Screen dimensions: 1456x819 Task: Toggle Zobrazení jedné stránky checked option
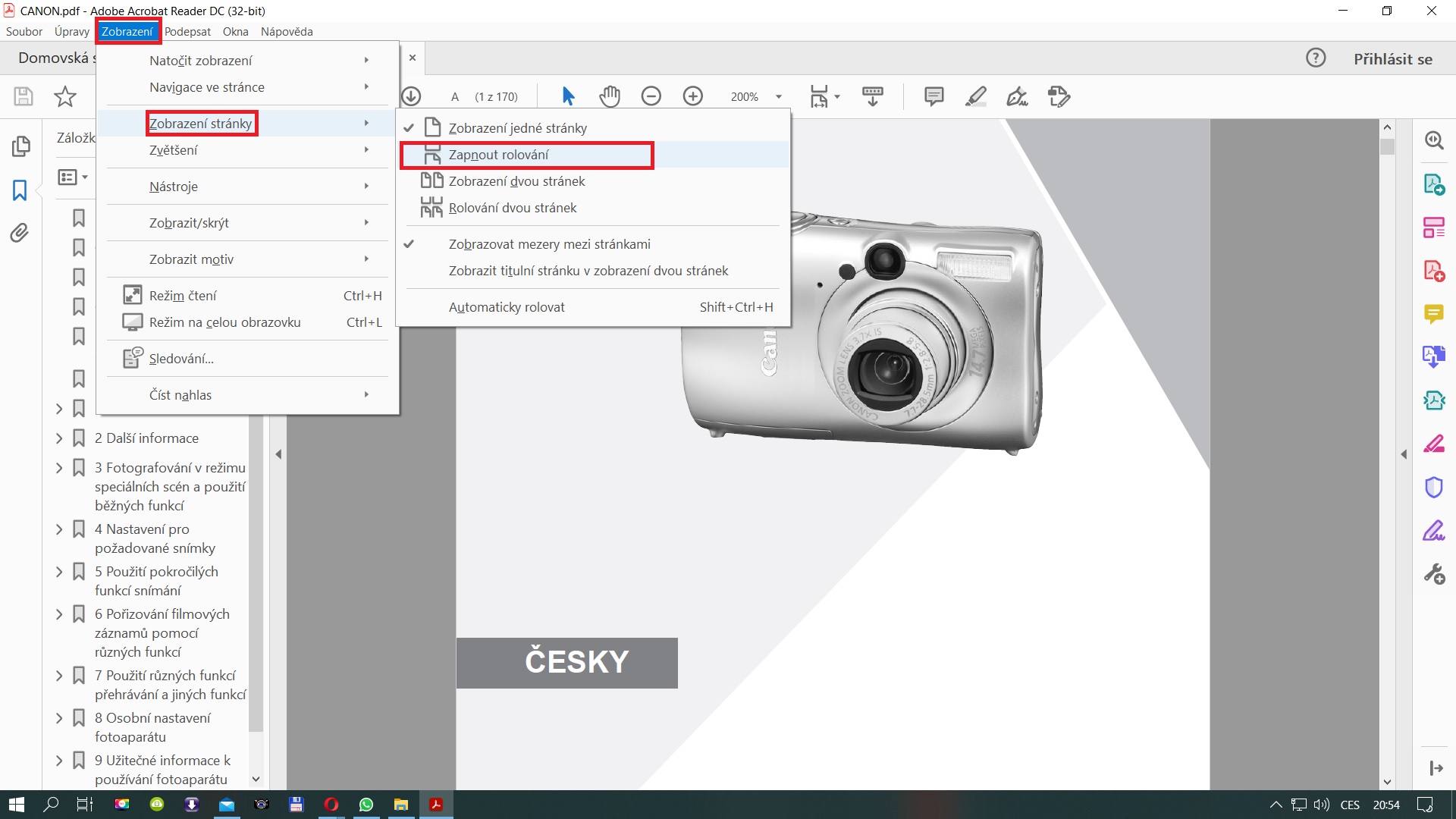tap(517, 128)
